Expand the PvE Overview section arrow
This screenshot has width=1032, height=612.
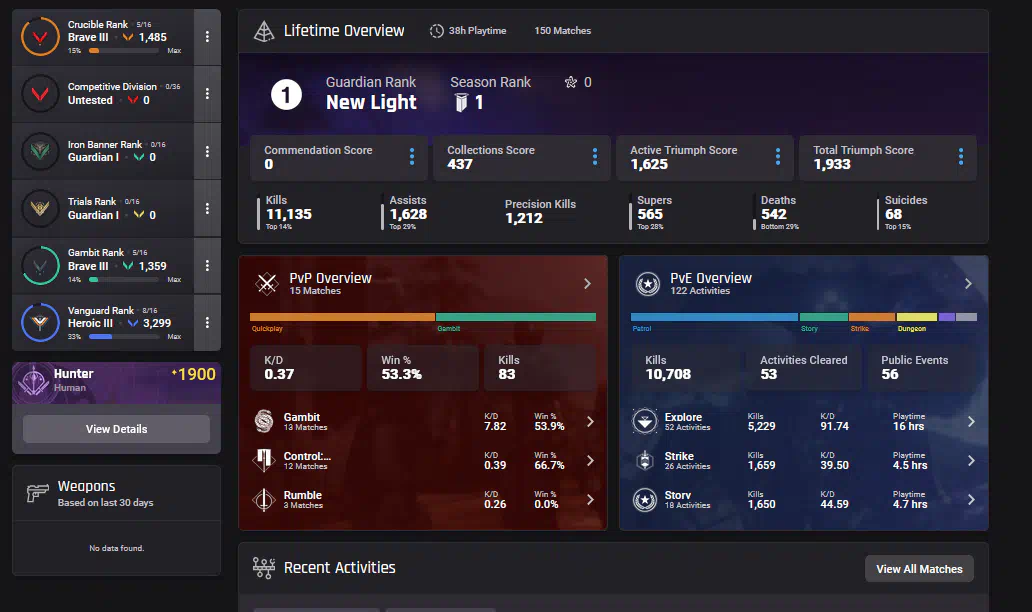pos(968,284)
